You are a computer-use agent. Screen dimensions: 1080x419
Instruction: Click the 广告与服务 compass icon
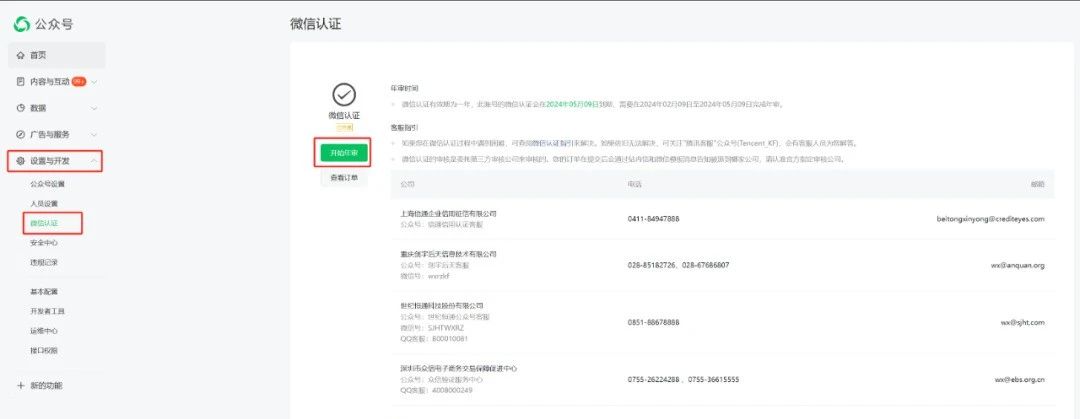click(x=20, y=134)
